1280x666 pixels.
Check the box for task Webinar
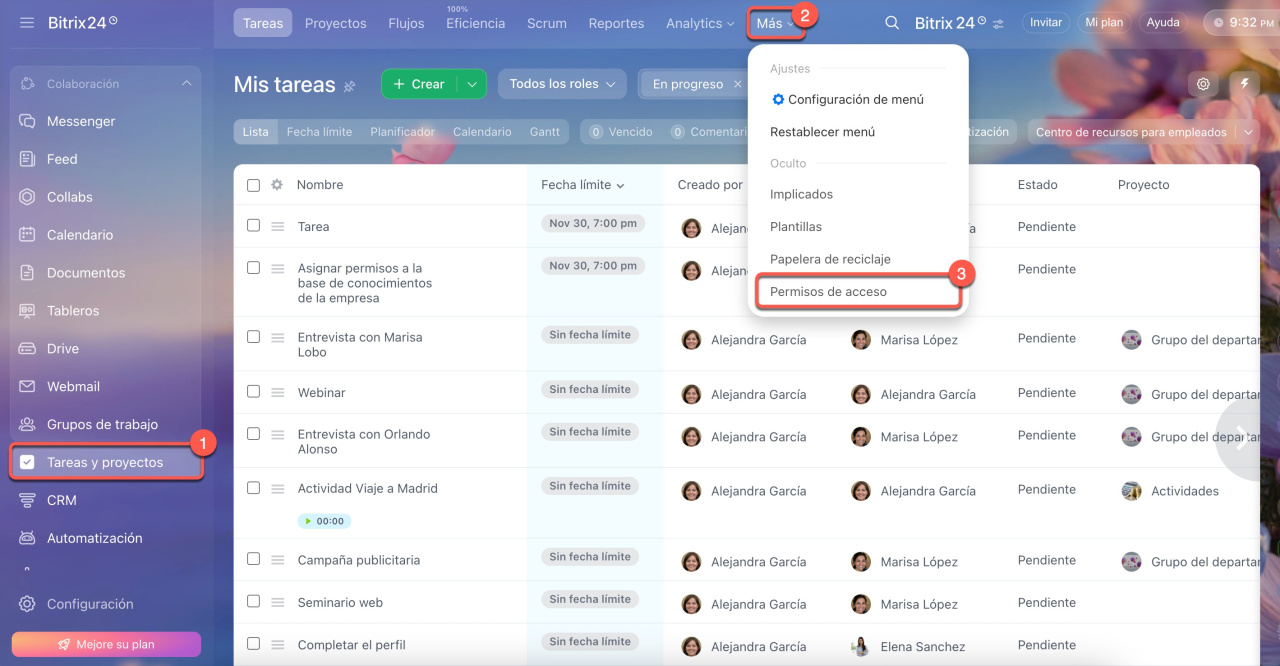coord(253,392)
